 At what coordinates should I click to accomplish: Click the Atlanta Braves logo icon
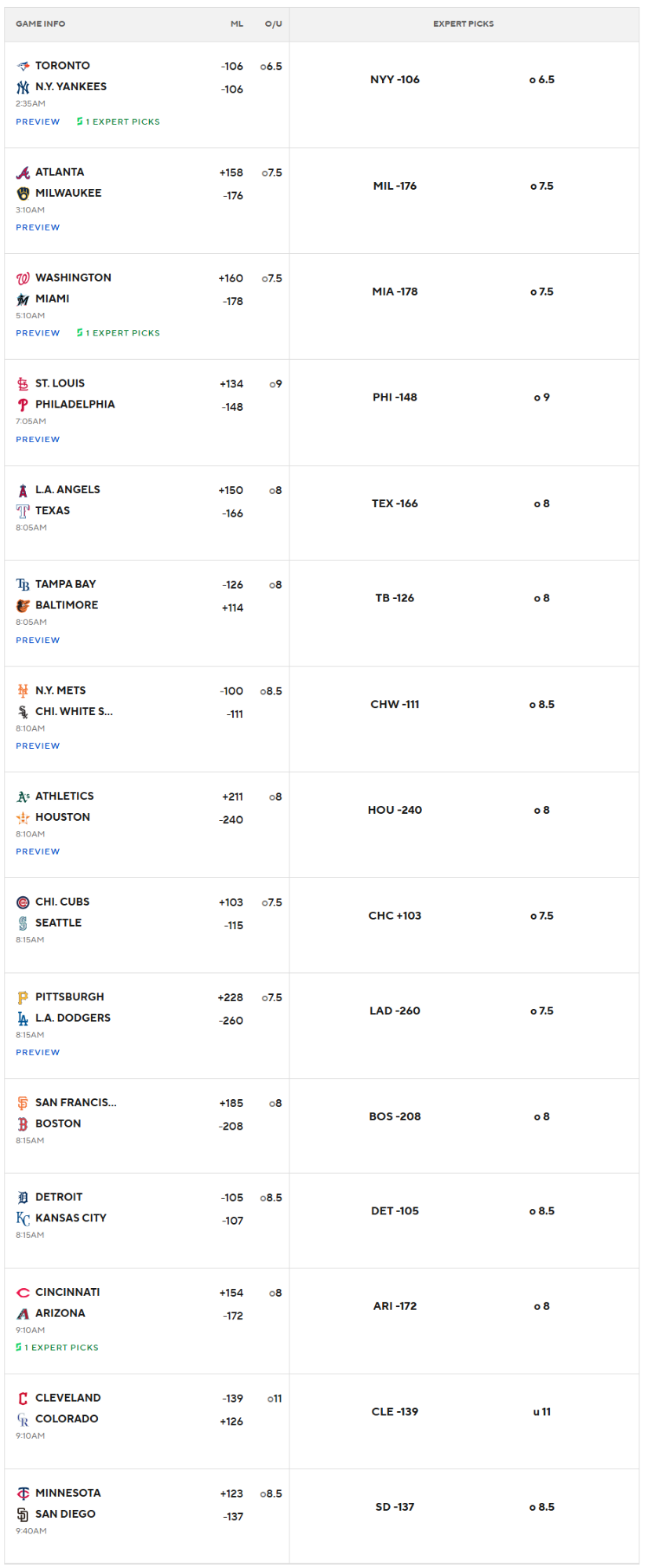click(23, 172)
